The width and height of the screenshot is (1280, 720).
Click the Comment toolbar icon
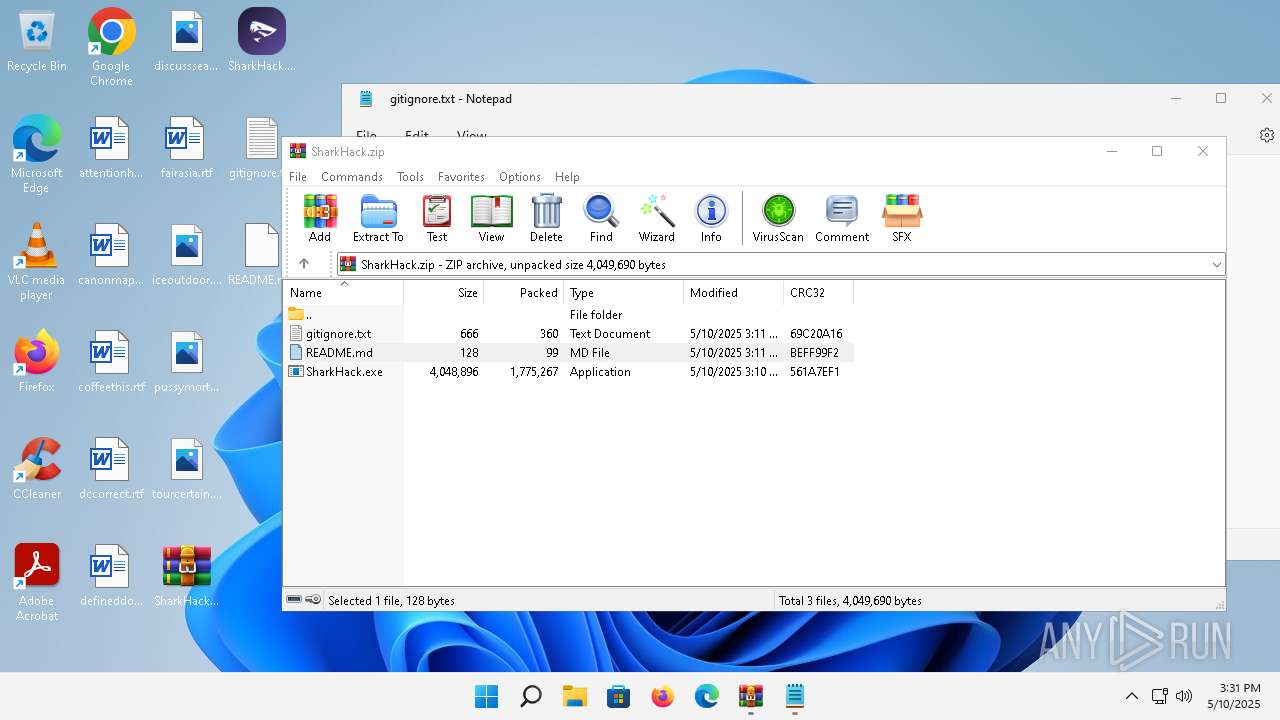pos(842,218)
